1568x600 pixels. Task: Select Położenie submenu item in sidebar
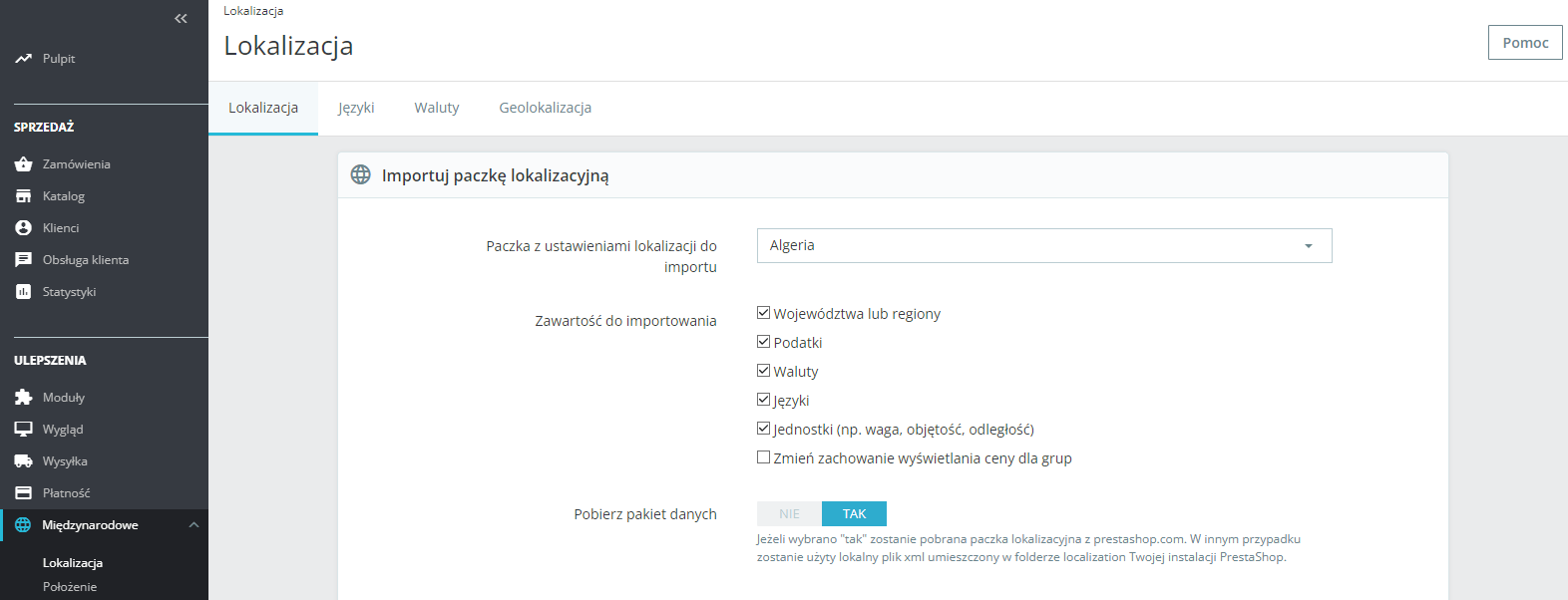tap(70, 587)
